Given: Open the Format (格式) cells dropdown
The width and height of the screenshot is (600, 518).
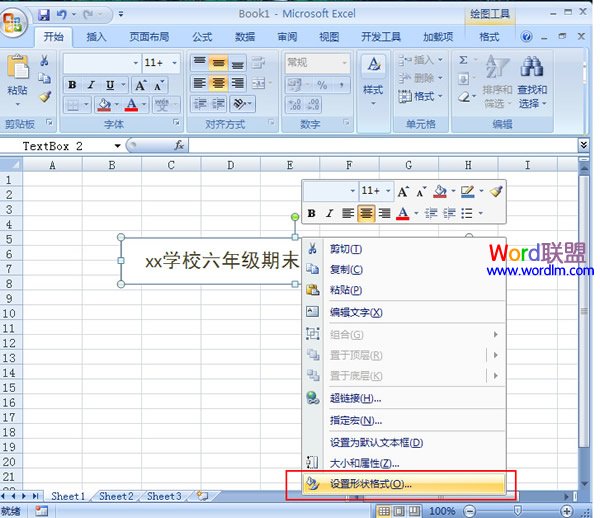Looking at the screenshot, I should (x=420, y=96).
